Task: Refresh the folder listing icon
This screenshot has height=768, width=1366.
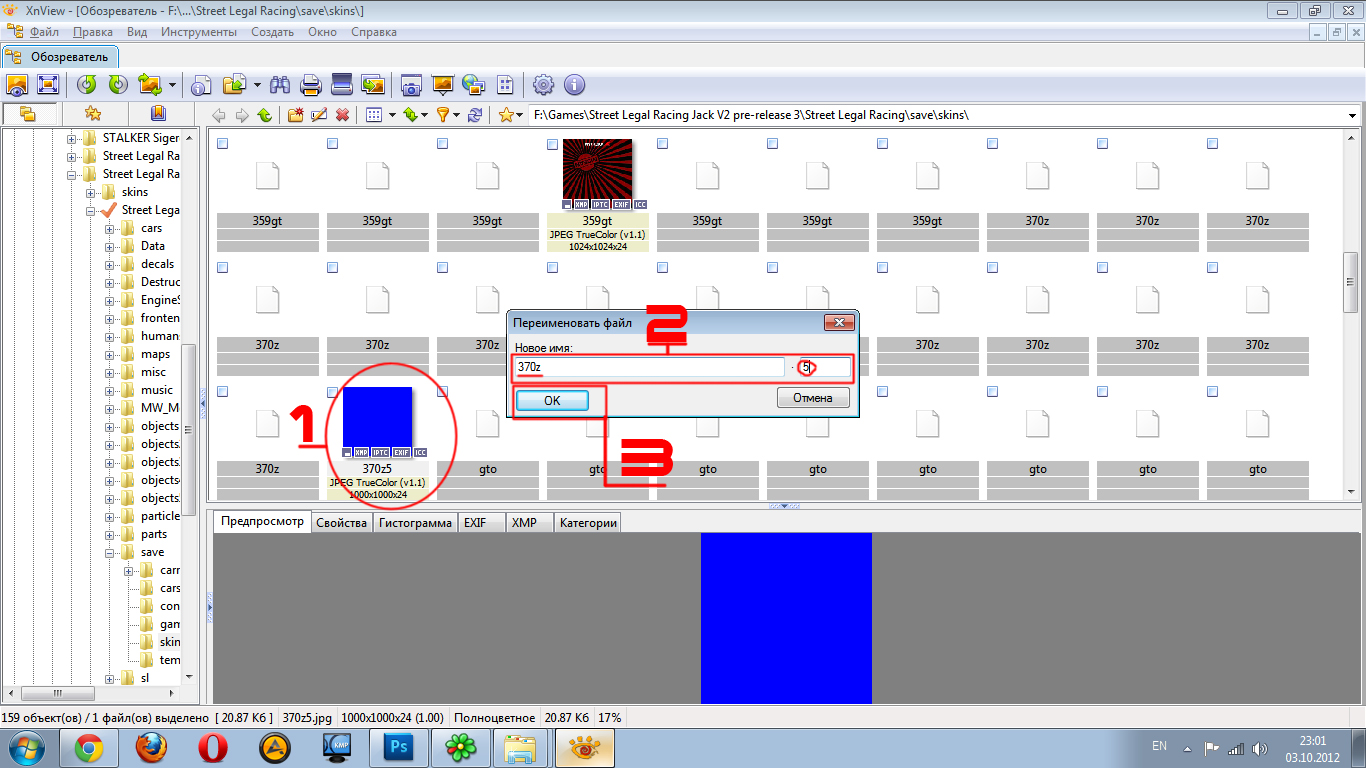Action: coord(475,115)
